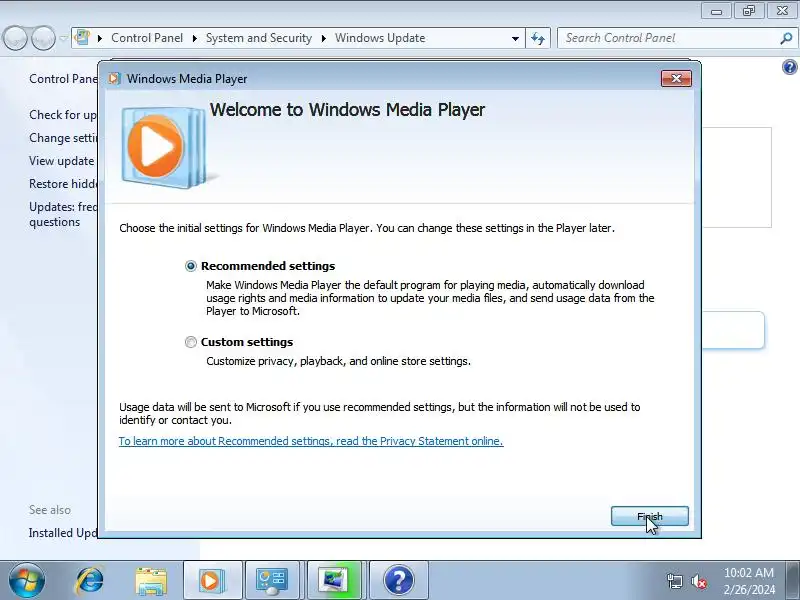800x600 pixels.
Task: Close the Windows Media Player dialog
Action: pyautogui.click(x=676, y=79)
